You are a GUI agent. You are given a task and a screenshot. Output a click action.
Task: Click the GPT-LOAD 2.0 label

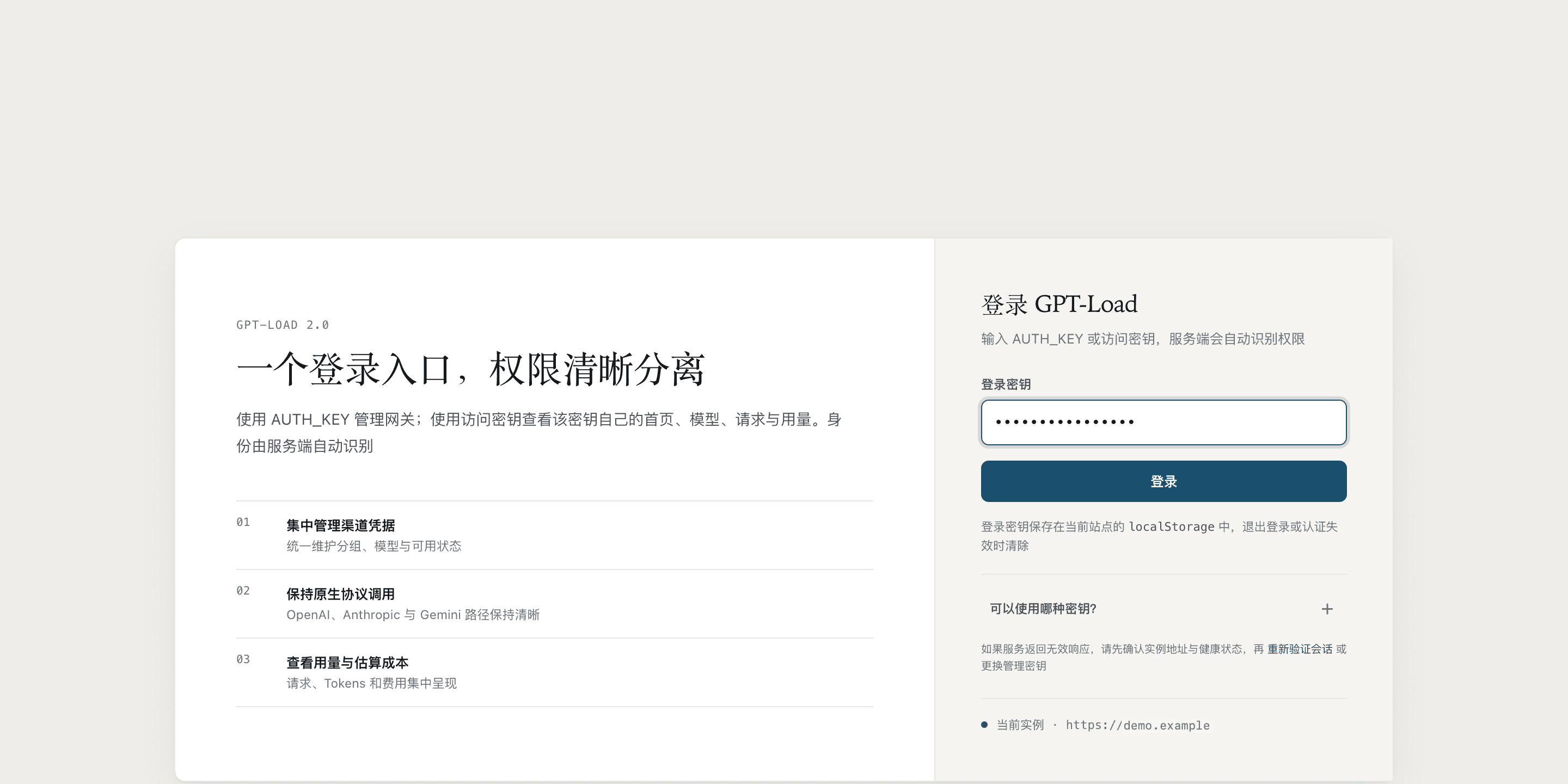point(283,325)
